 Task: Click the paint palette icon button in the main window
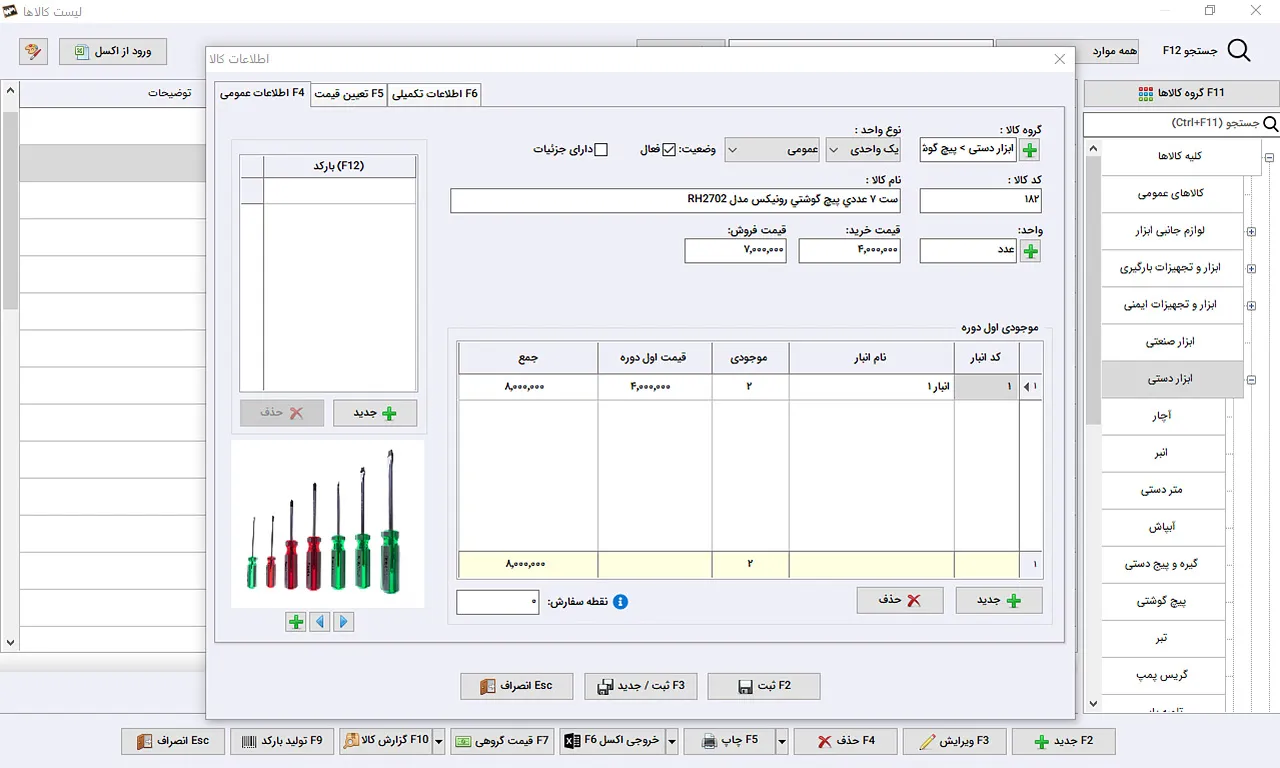33,51
